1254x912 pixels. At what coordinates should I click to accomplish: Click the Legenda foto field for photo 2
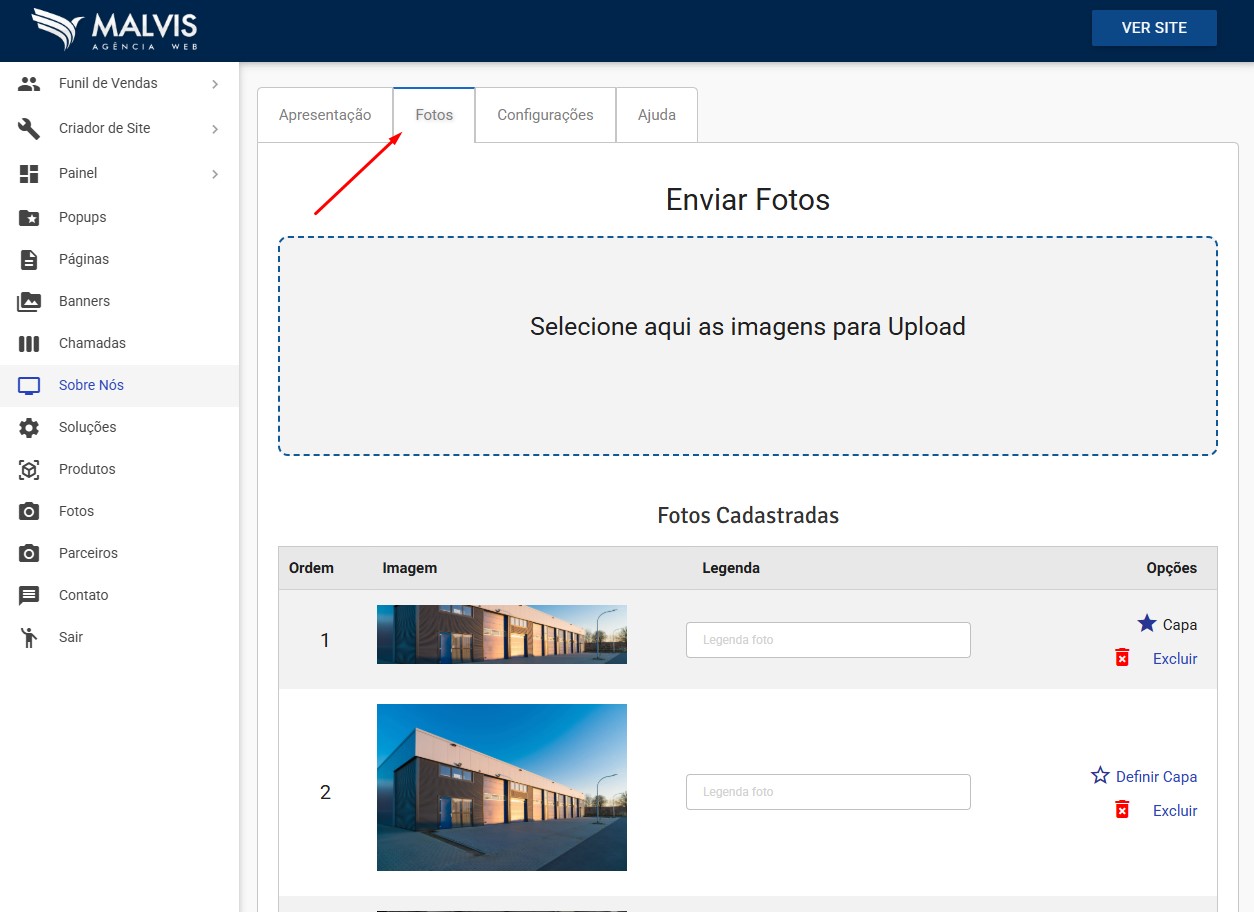coord(828,792)
